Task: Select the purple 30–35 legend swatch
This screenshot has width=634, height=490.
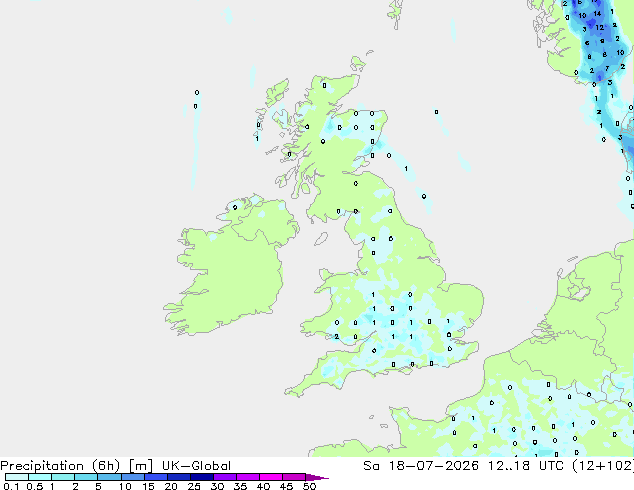Action: click(x=225, y=477)
